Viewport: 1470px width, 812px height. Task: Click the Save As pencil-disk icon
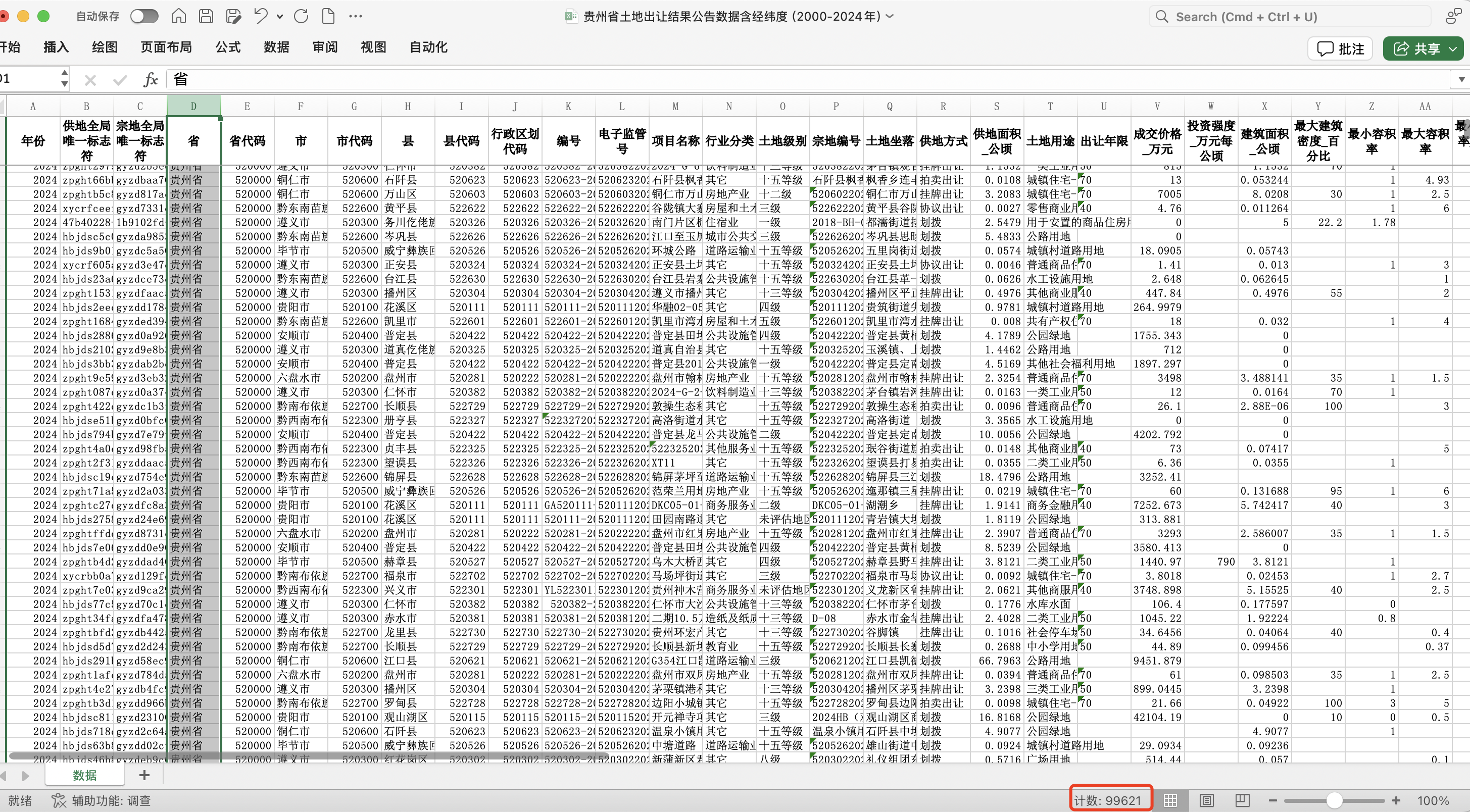pyautogui.click(x=233, y=17)
